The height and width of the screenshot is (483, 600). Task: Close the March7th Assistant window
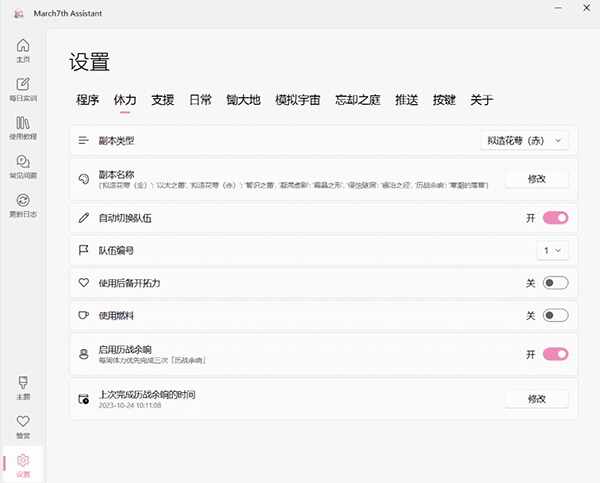click(x=586, y=8)
